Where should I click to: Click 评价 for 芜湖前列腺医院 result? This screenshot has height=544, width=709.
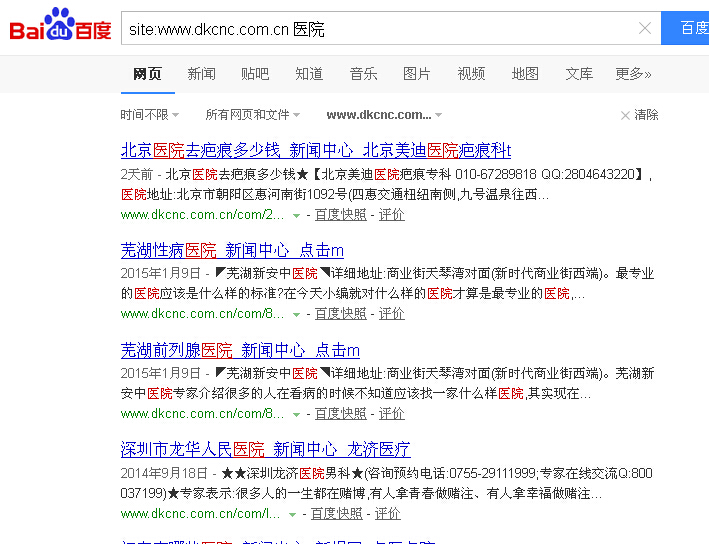pyautogui.click(x=392, y=413)
